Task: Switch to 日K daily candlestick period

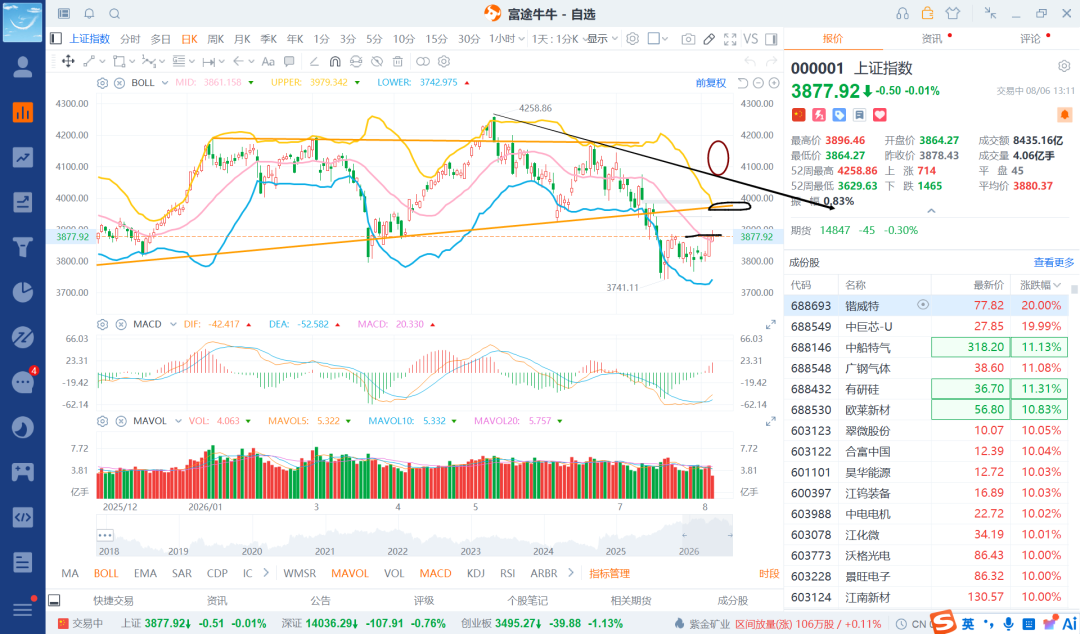Action: [189, 39]
